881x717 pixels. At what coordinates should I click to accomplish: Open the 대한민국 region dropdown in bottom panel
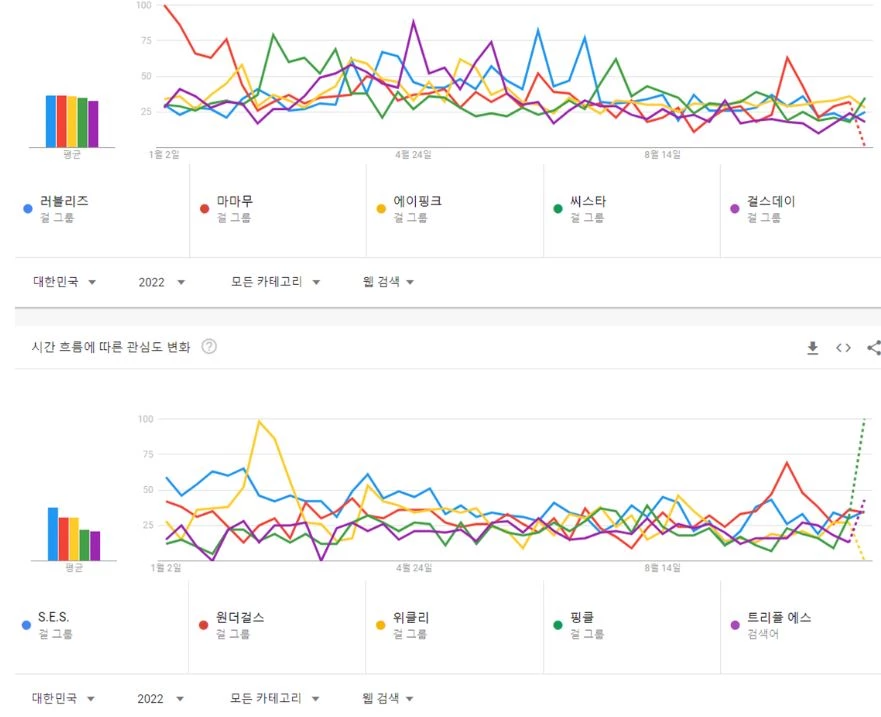click(x=63, y=698)
